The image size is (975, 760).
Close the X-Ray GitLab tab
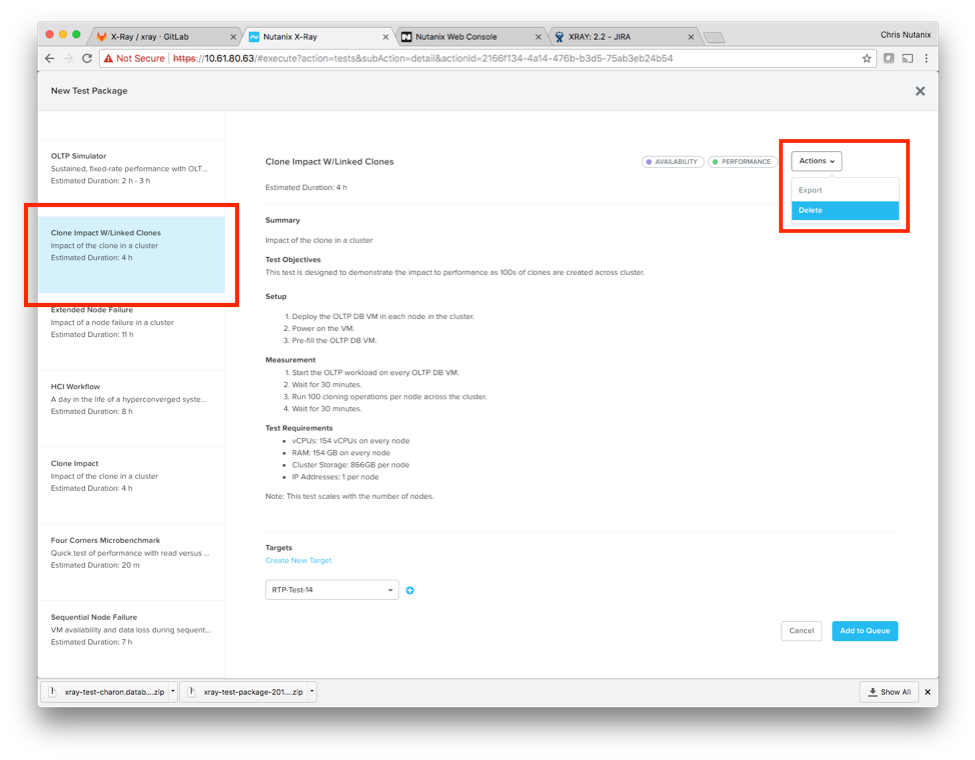tap(233, 37)
